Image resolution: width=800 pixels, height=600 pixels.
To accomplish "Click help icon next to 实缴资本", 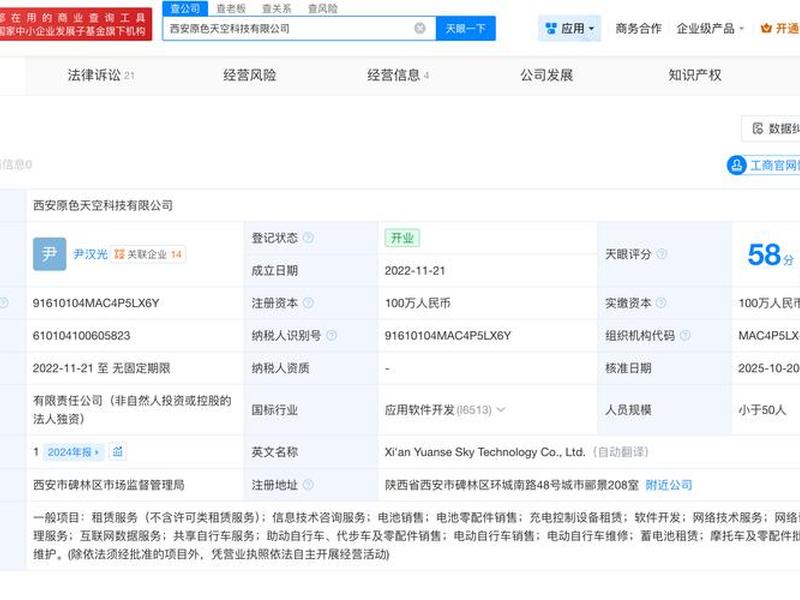I will (661, 303).
